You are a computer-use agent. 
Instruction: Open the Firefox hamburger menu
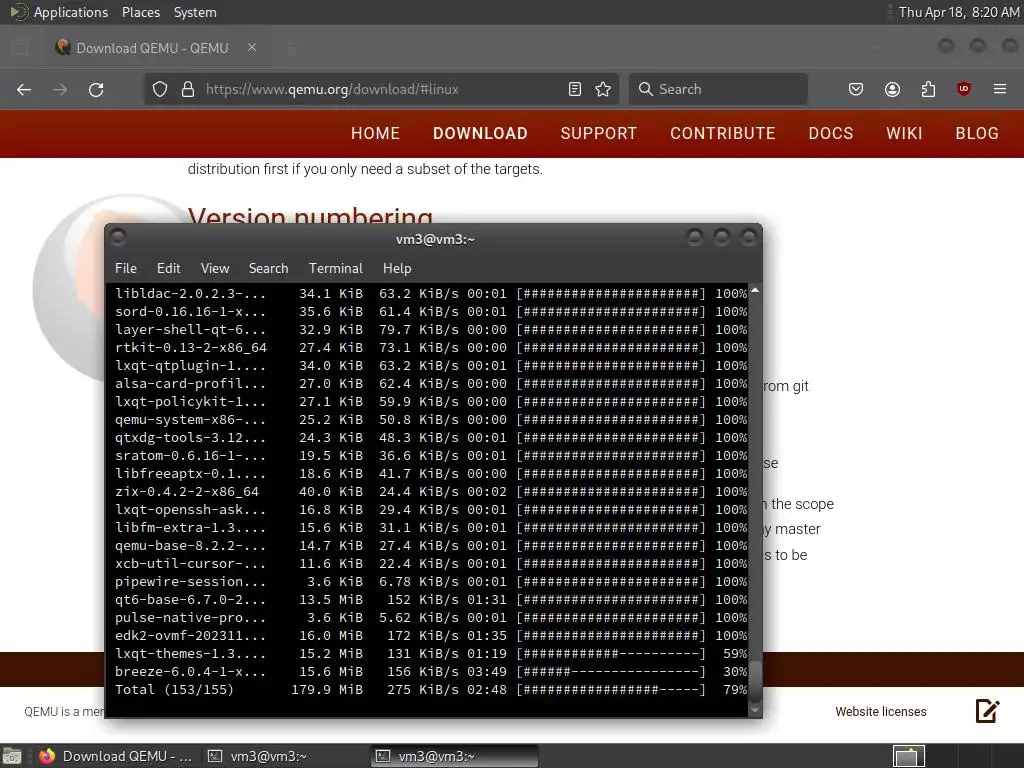[999, 89]
